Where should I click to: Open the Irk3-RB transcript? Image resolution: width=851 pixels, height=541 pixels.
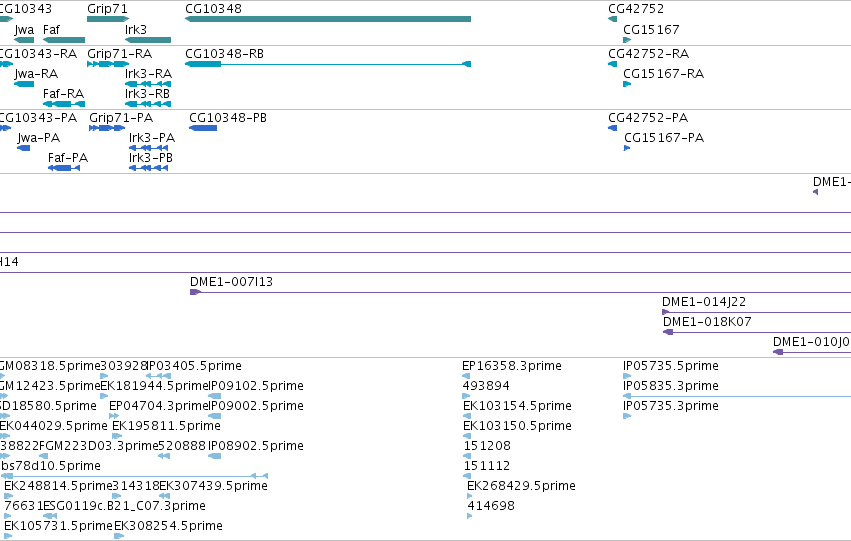(x=148, y=94)
